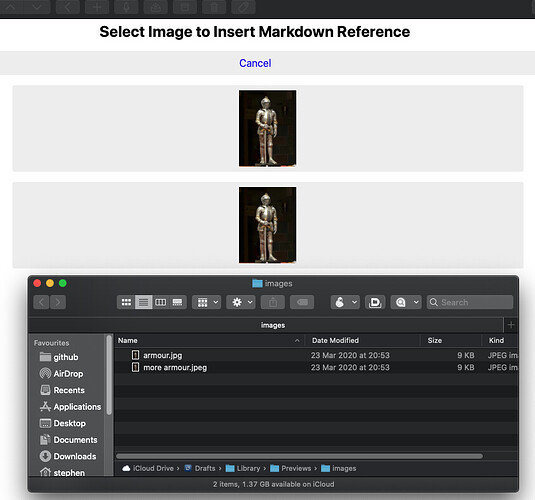Open github folder in Finder sidebar
The width and height of the screenshot is (535, 500).
[59, 357]
